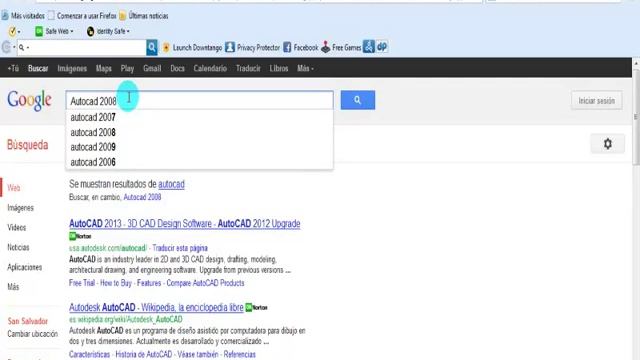
Task: Open AutoCAD 2013 3D CAD Design result
Action: pos(184,224)
